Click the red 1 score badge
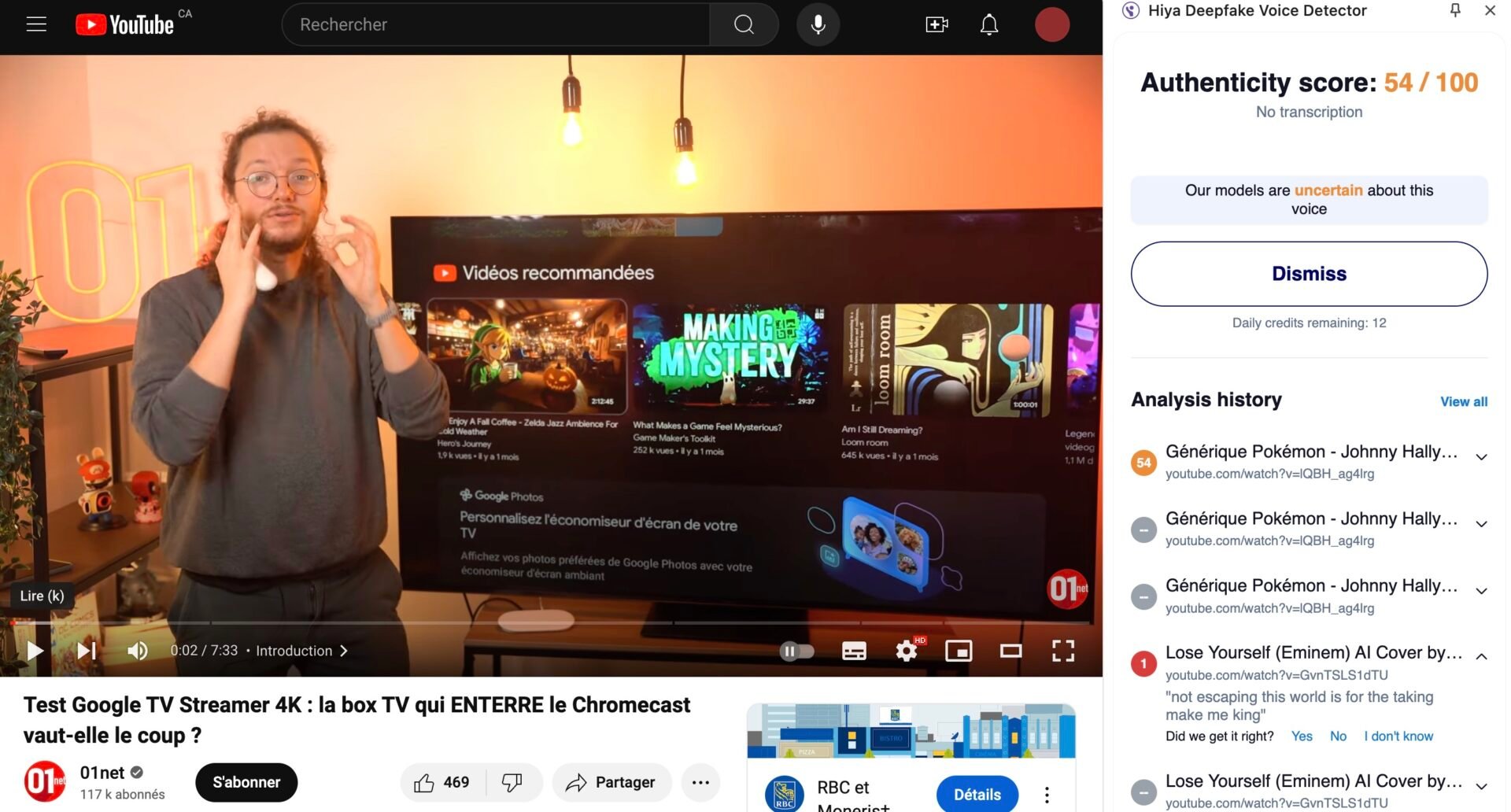The image size is (1511, 812). [1143, 663]
